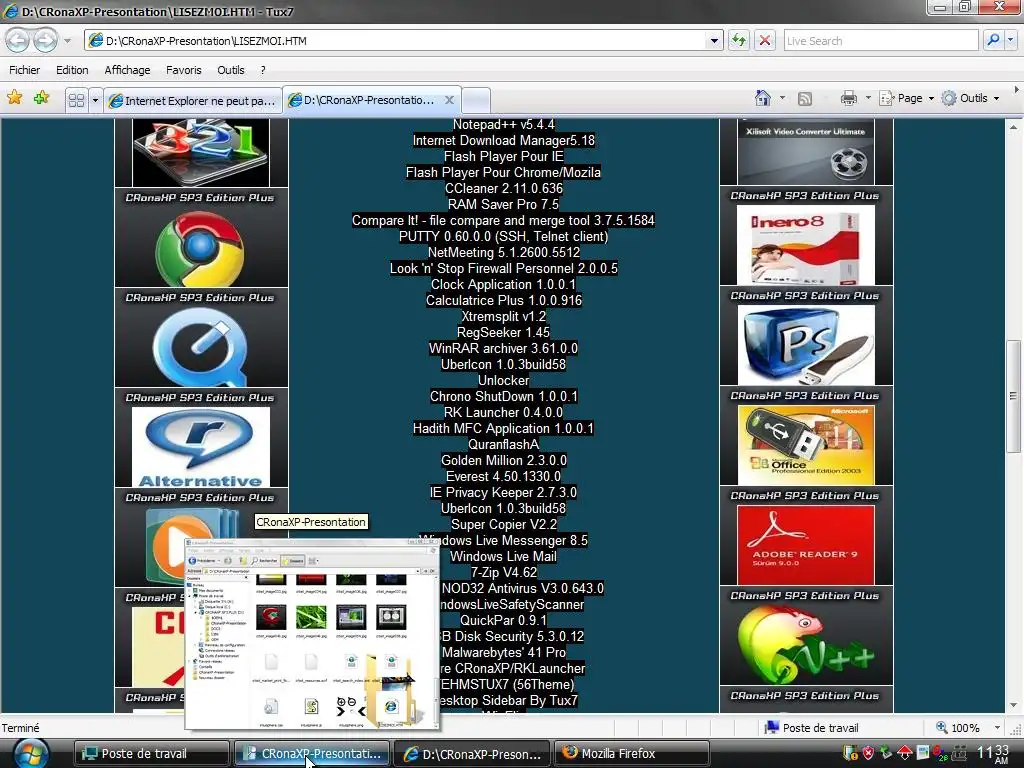Open the Edition menu
Viewport: 1024px width, 768px height.
pos(72,70)
